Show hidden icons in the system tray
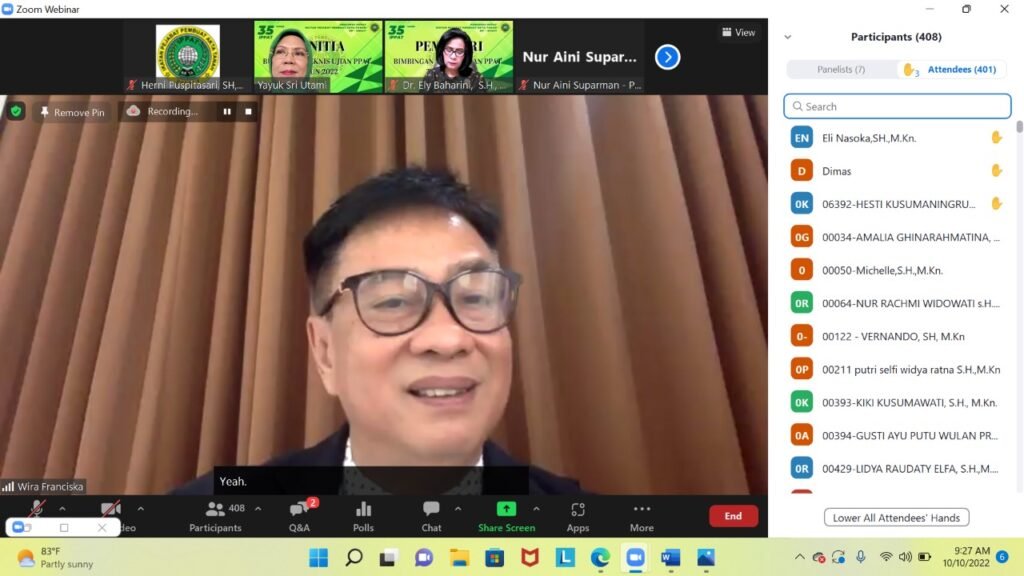The height and width of the screenshot is (576, 1024). coord(799,557)
